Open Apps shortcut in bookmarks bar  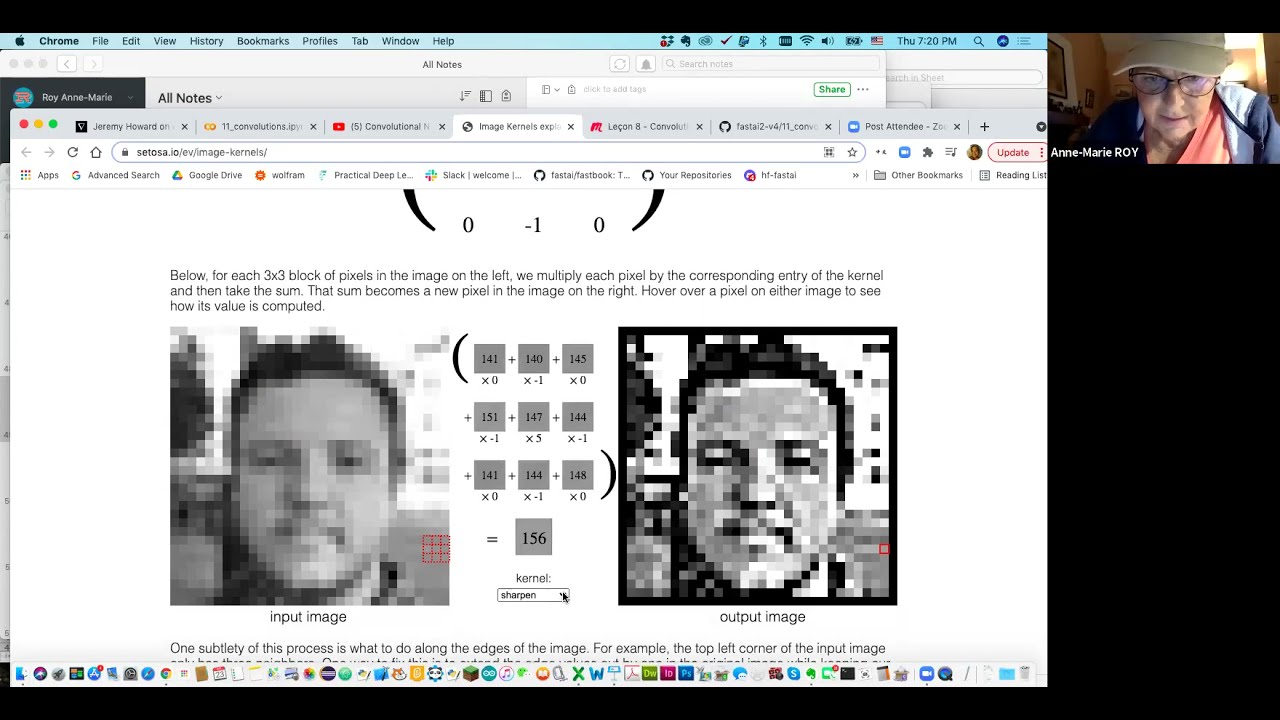click(39, 175)
